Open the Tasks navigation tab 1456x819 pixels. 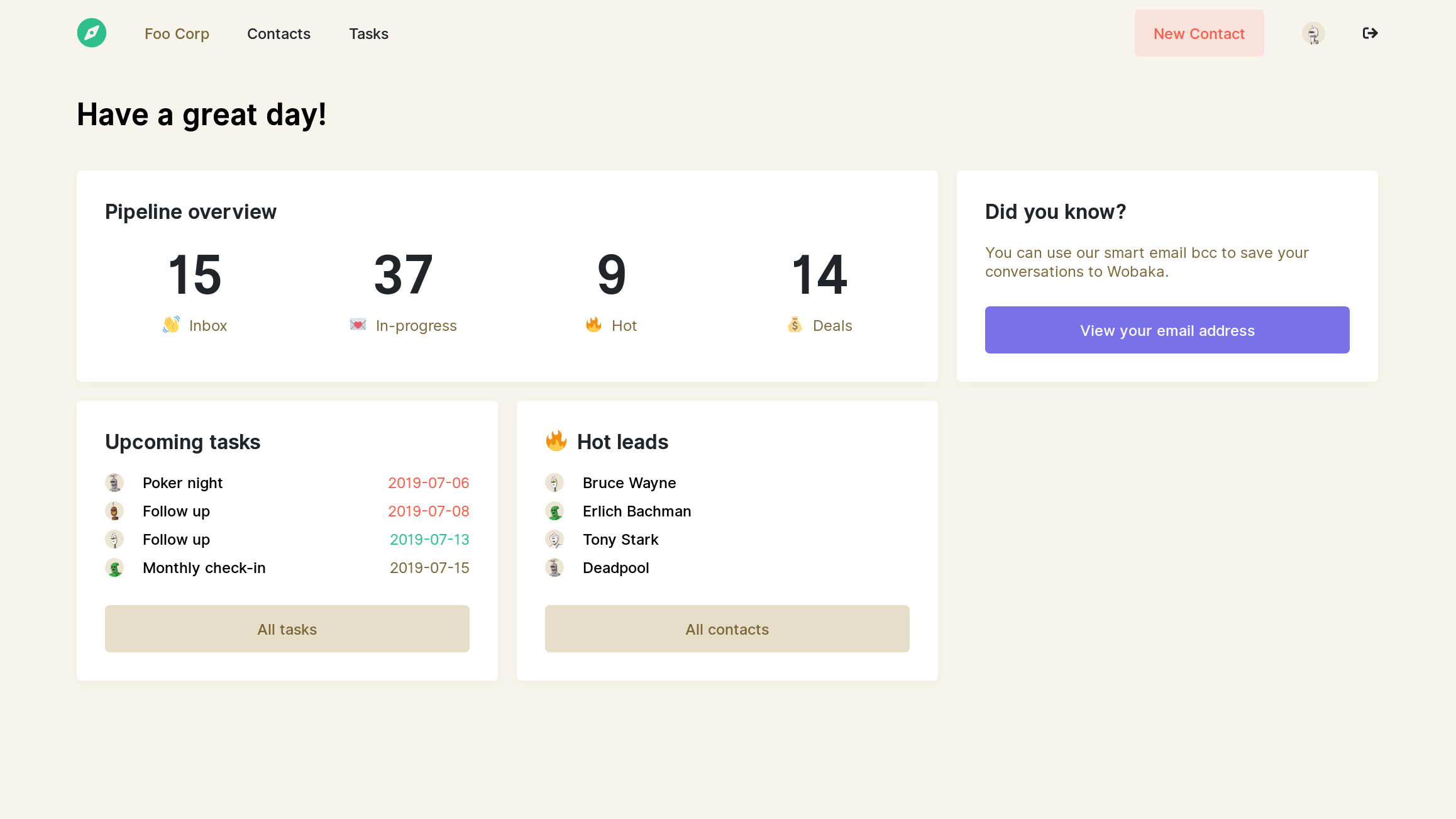[368, 33]
